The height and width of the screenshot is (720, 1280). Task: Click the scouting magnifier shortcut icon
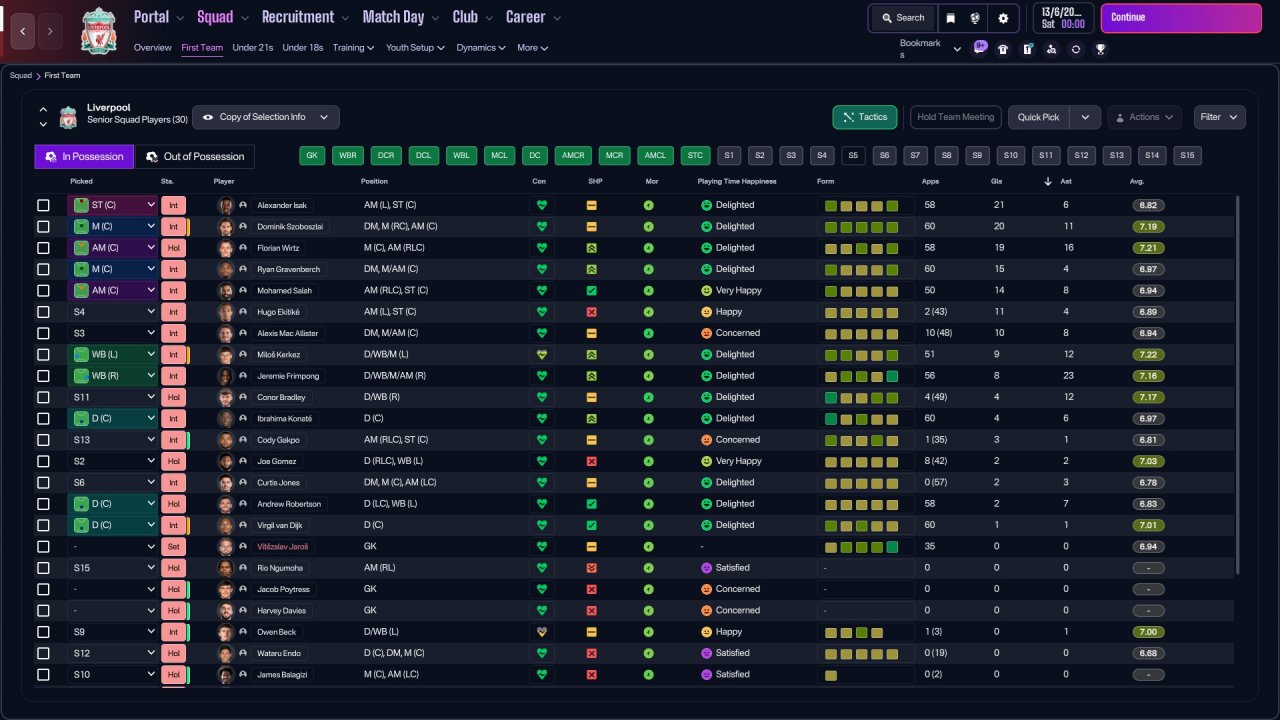coord(1051,49)
